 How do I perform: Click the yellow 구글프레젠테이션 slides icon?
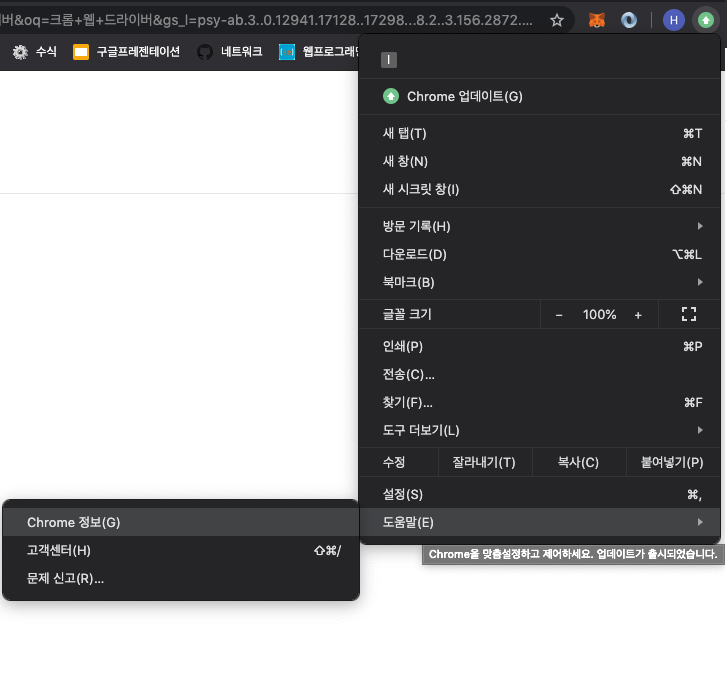point(81,52)
